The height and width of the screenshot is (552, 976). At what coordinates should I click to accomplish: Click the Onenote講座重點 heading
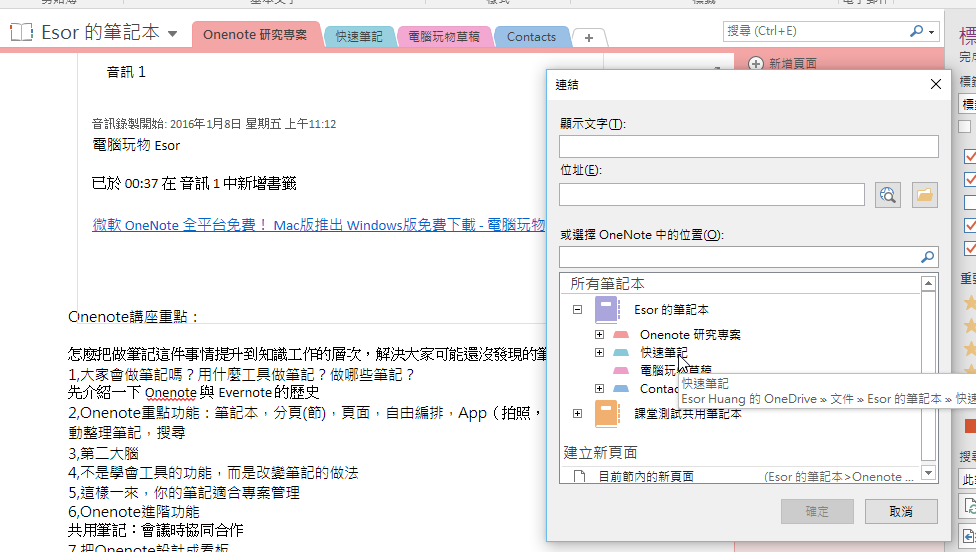133,317
